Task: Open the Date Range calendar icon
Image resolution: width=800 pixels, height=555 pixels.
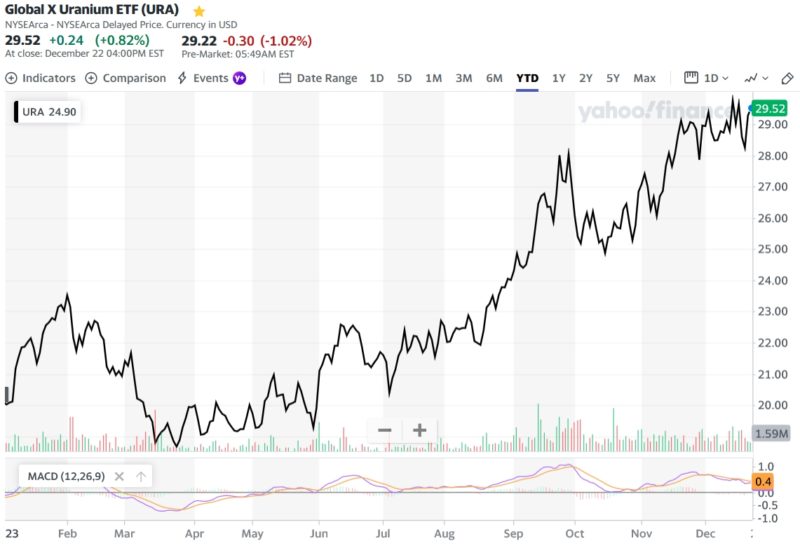Action: (285, 78)
